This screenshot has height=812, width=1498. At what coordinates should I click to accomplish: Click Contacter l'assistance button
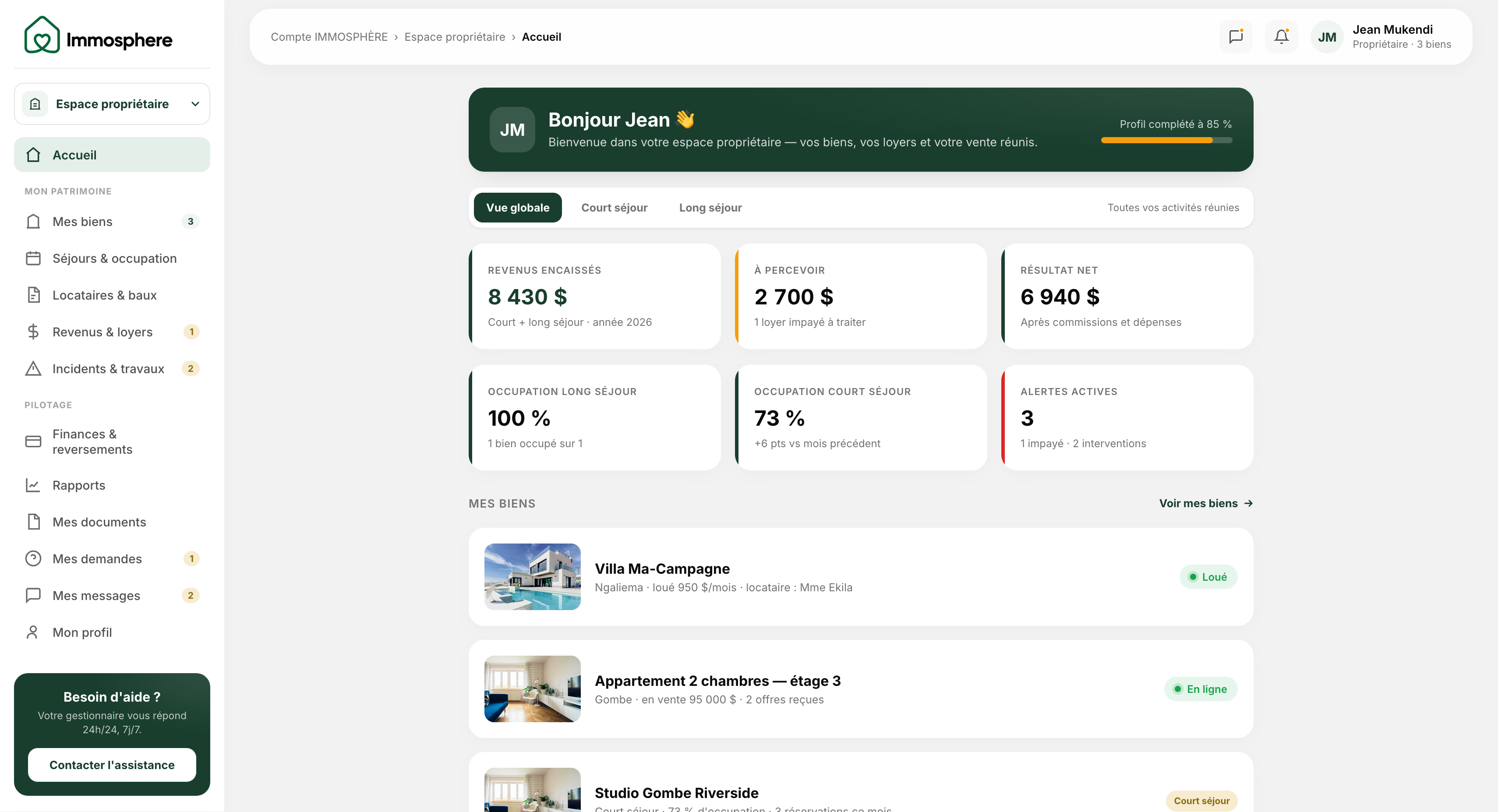(x=112, y=765)
